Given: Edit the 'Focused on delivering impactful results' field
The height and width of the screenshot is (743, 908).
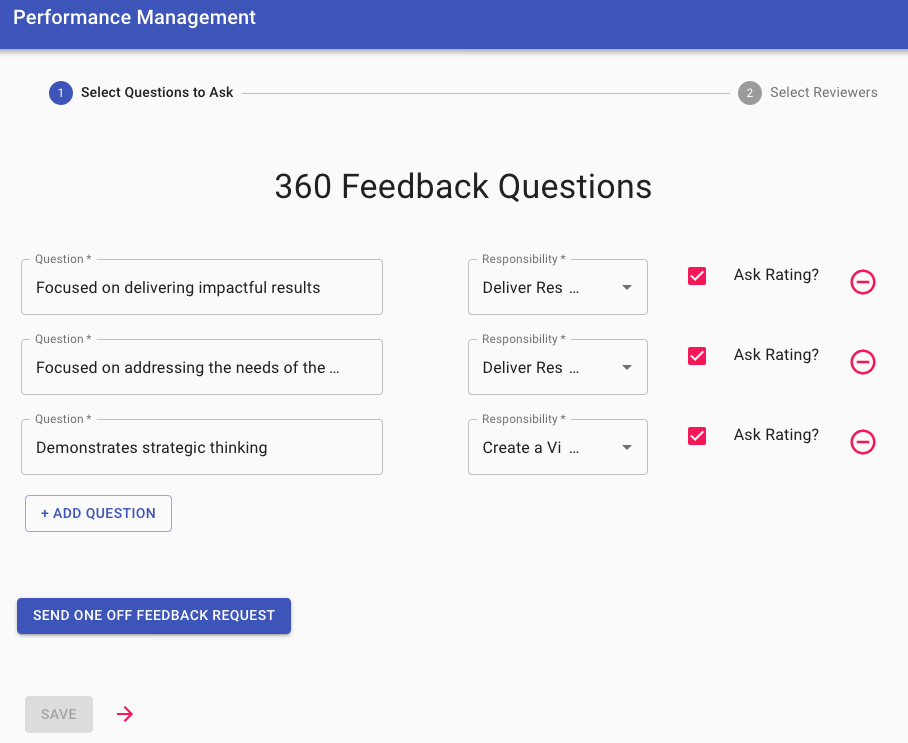Looking at the screenshot, I should point(202,287).
